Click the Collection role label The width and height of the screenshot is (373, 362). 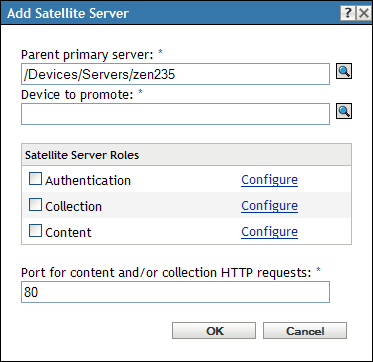(x=73, y=206)
